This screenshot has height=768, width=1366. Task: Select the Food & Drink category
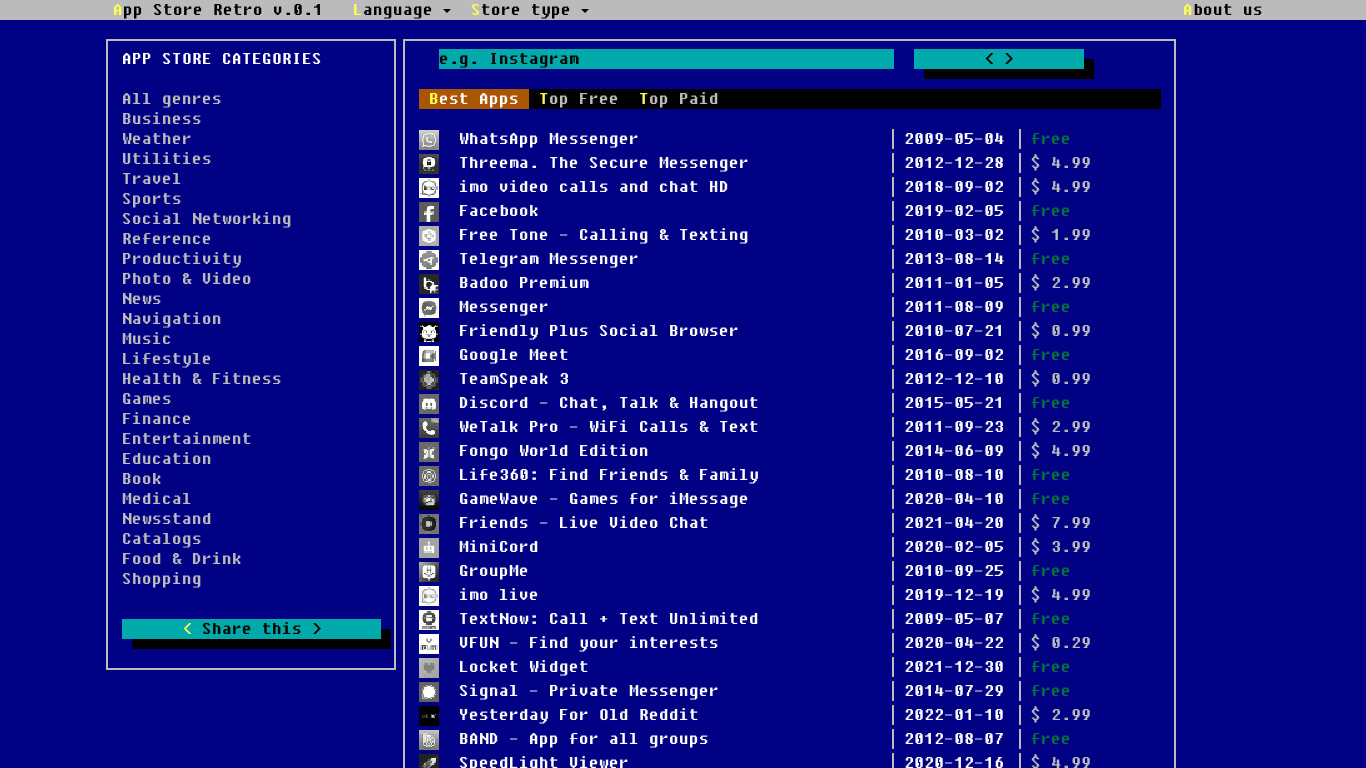182,559
